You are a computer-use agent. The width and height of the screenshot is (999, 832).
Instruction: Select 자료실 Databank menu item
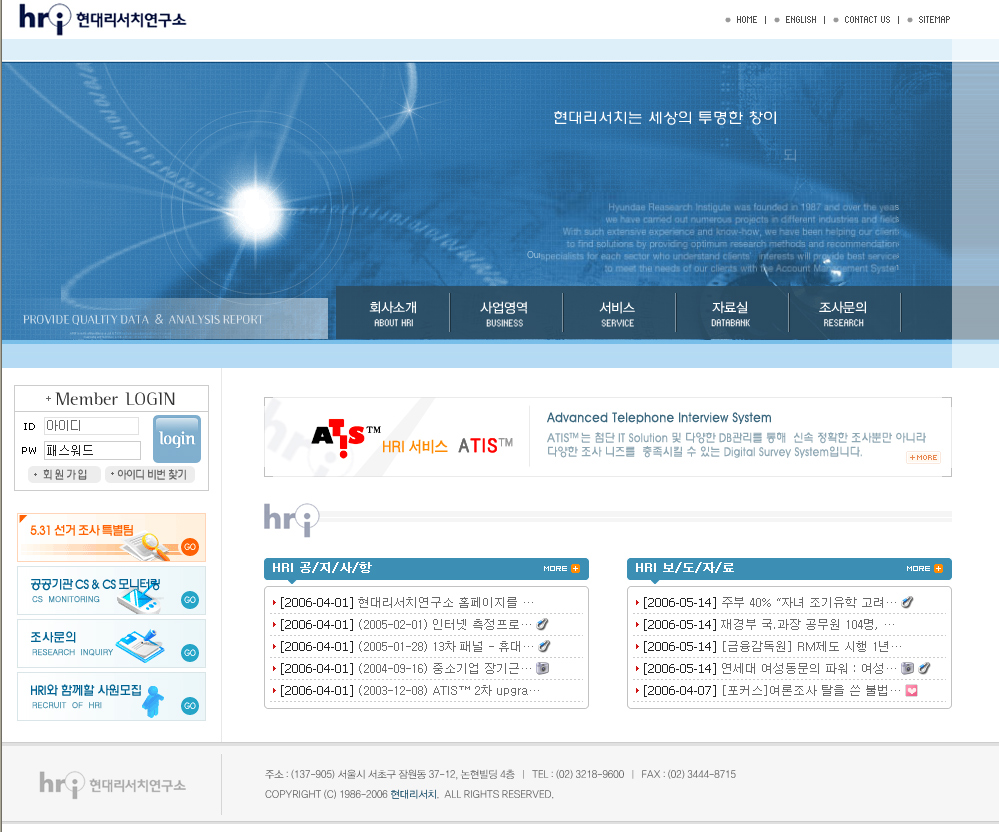(x=730, y=314)
